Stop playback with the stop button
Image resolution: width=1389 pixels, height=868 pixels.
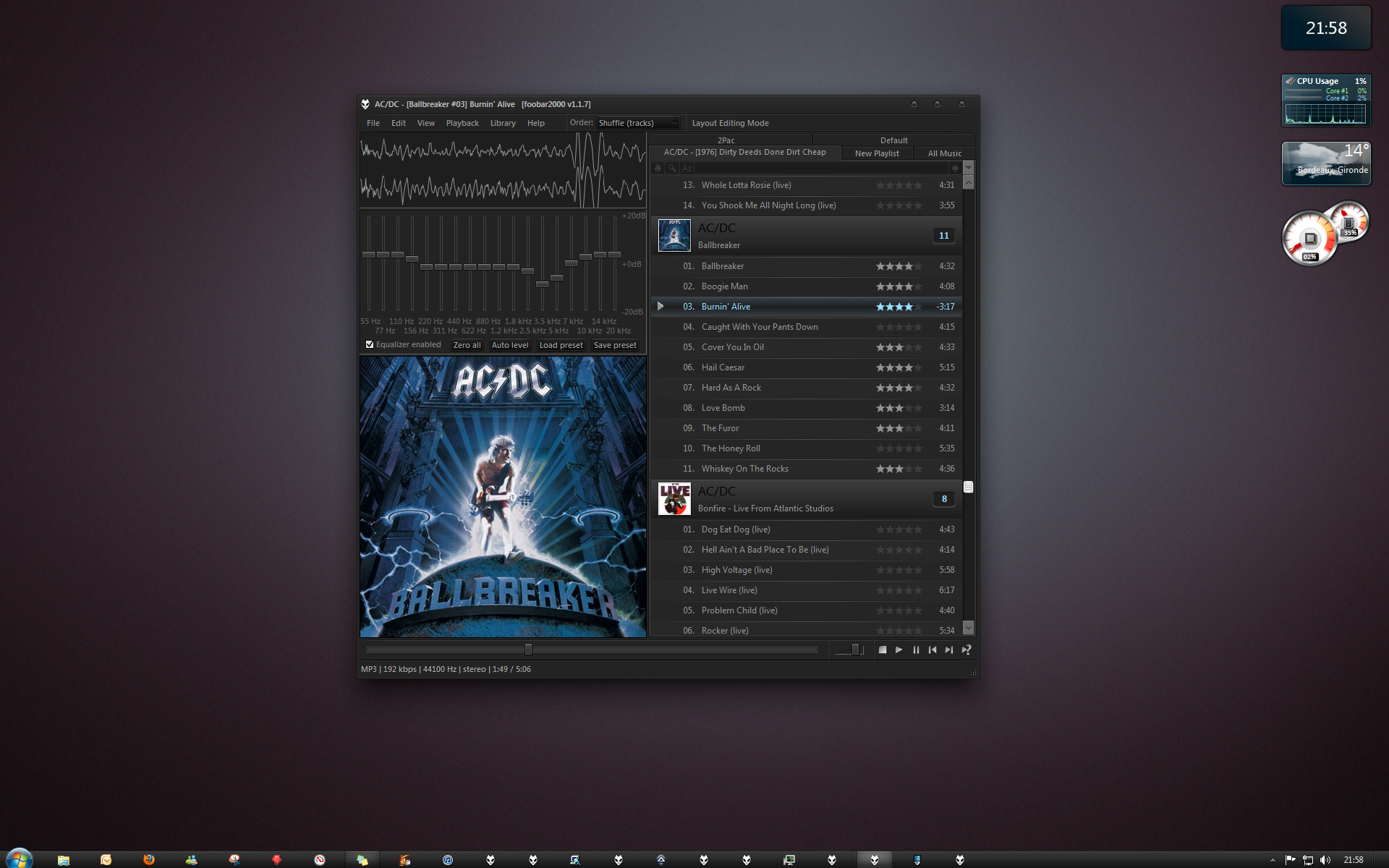883,650
